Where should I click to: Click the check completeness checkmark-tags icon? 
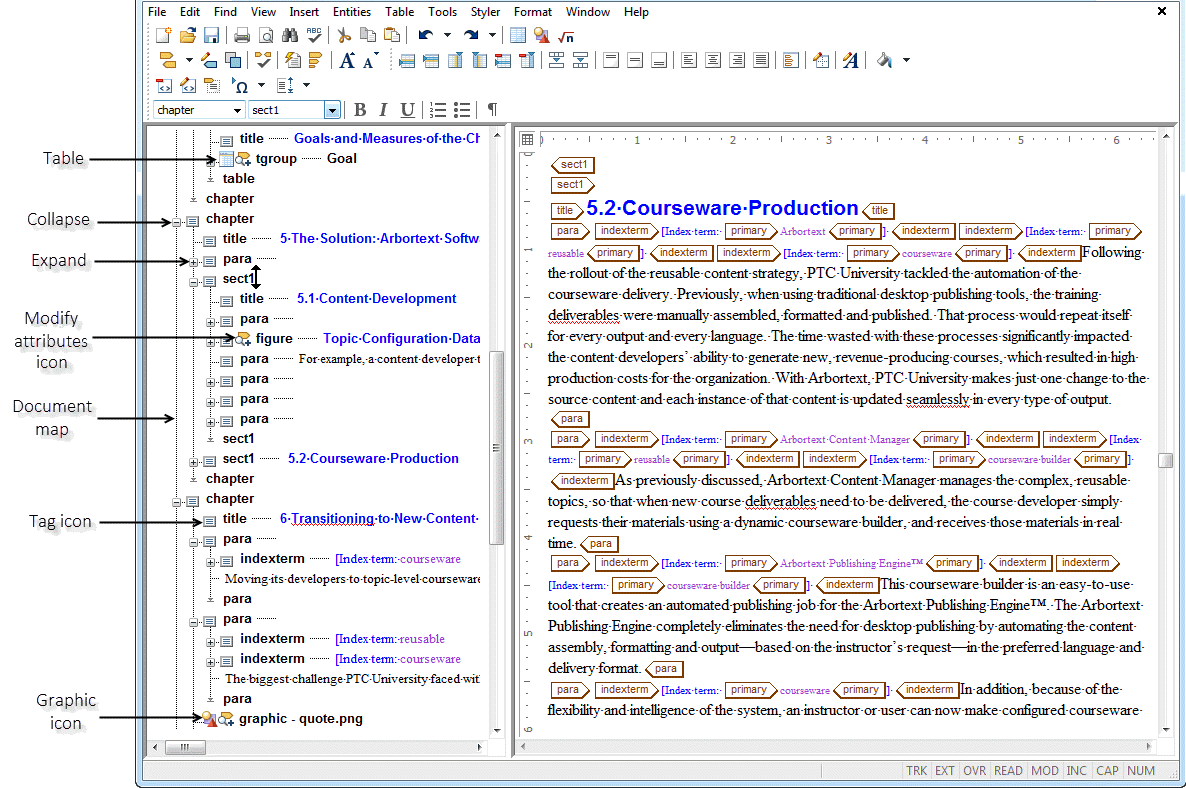(262, 60)
